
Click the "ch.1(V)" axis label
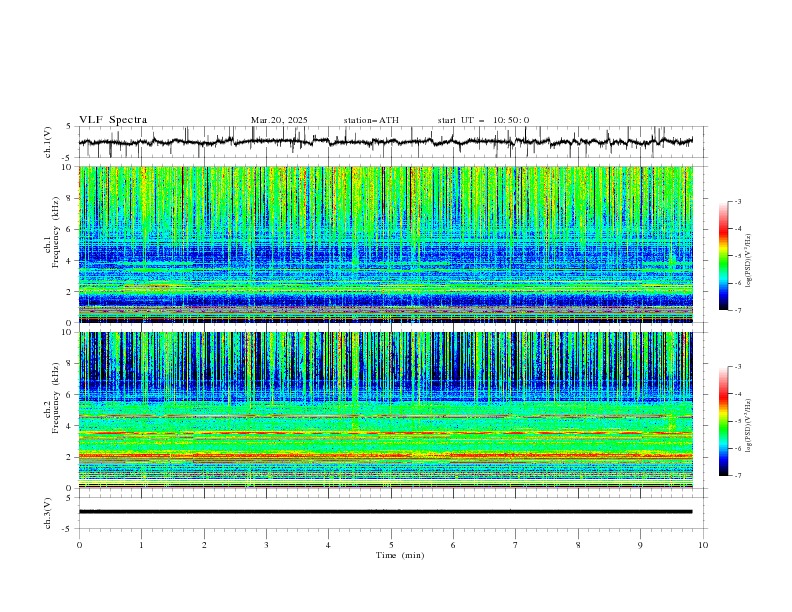point(48,142)
